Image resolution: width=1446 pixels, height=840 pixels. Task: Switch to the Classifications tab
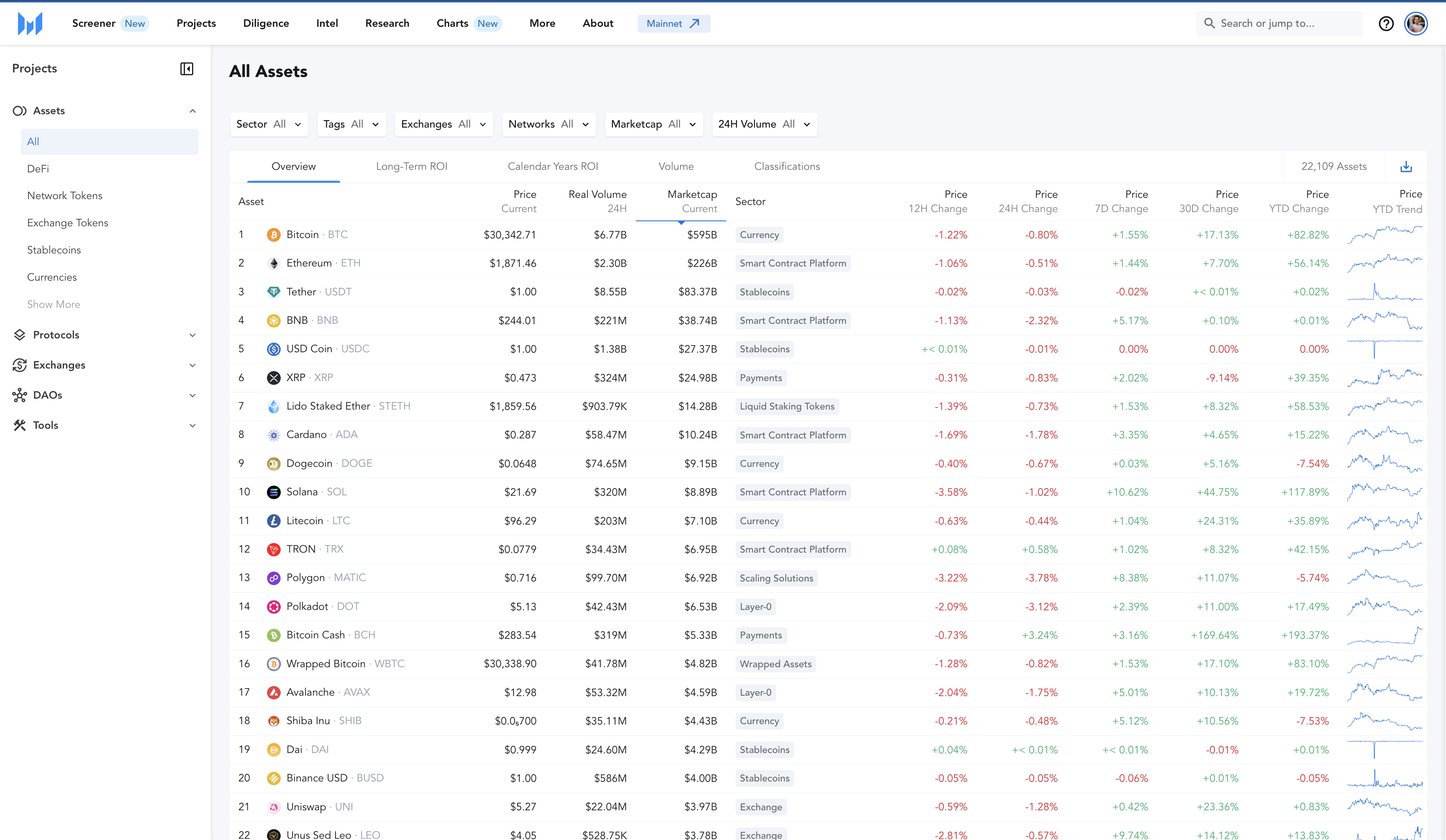[x=787, y=166]
